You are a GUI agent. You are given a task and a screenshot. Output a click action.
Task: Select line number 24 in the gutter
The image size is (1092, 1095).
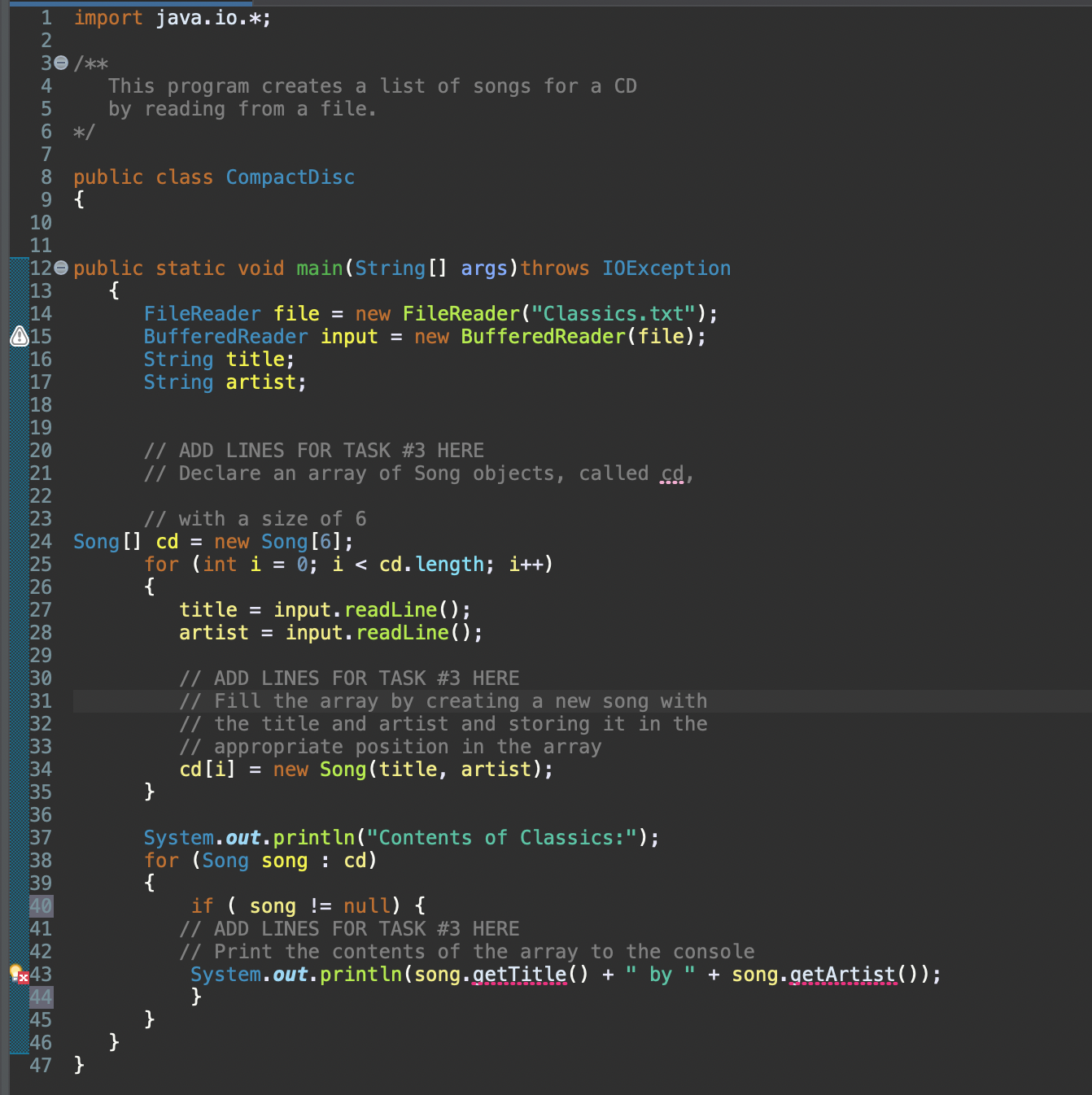pos(41,541)
